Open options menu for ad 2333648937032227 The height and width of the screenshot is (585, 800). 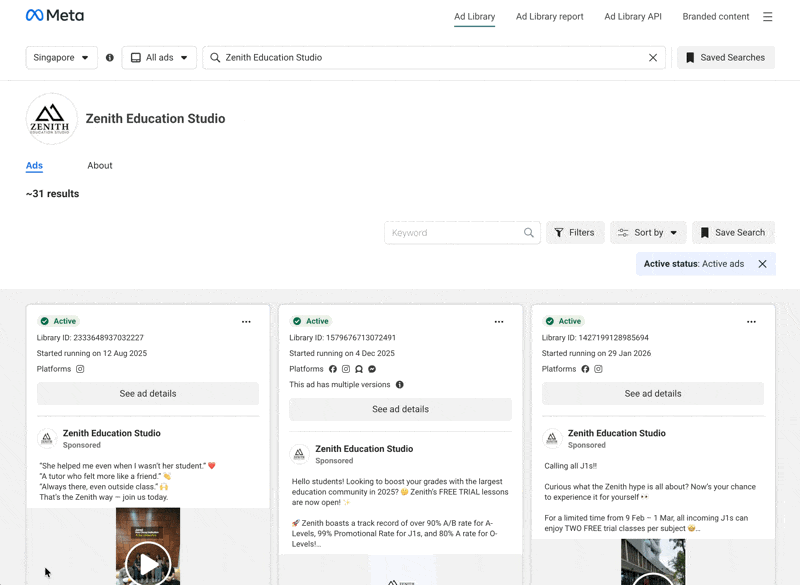246,322
